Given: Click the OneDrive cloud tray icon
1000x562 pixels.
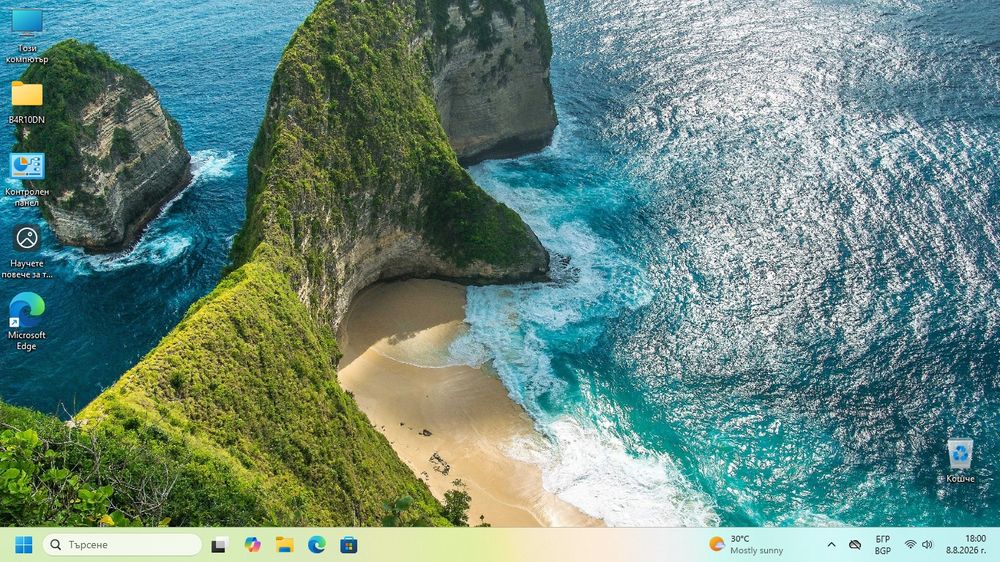Looking at the screenshot, I should 855,545.
